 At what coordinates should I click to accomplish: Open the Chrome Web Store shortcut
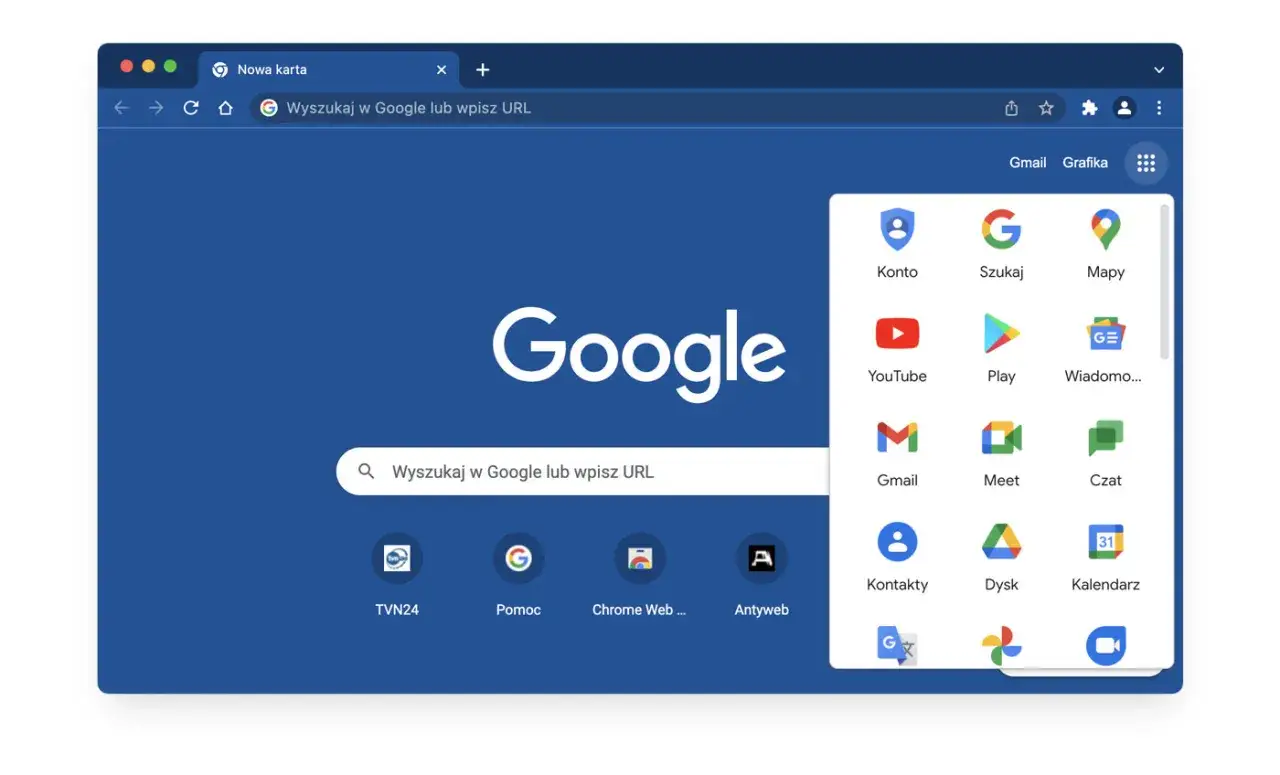(640, 576)
